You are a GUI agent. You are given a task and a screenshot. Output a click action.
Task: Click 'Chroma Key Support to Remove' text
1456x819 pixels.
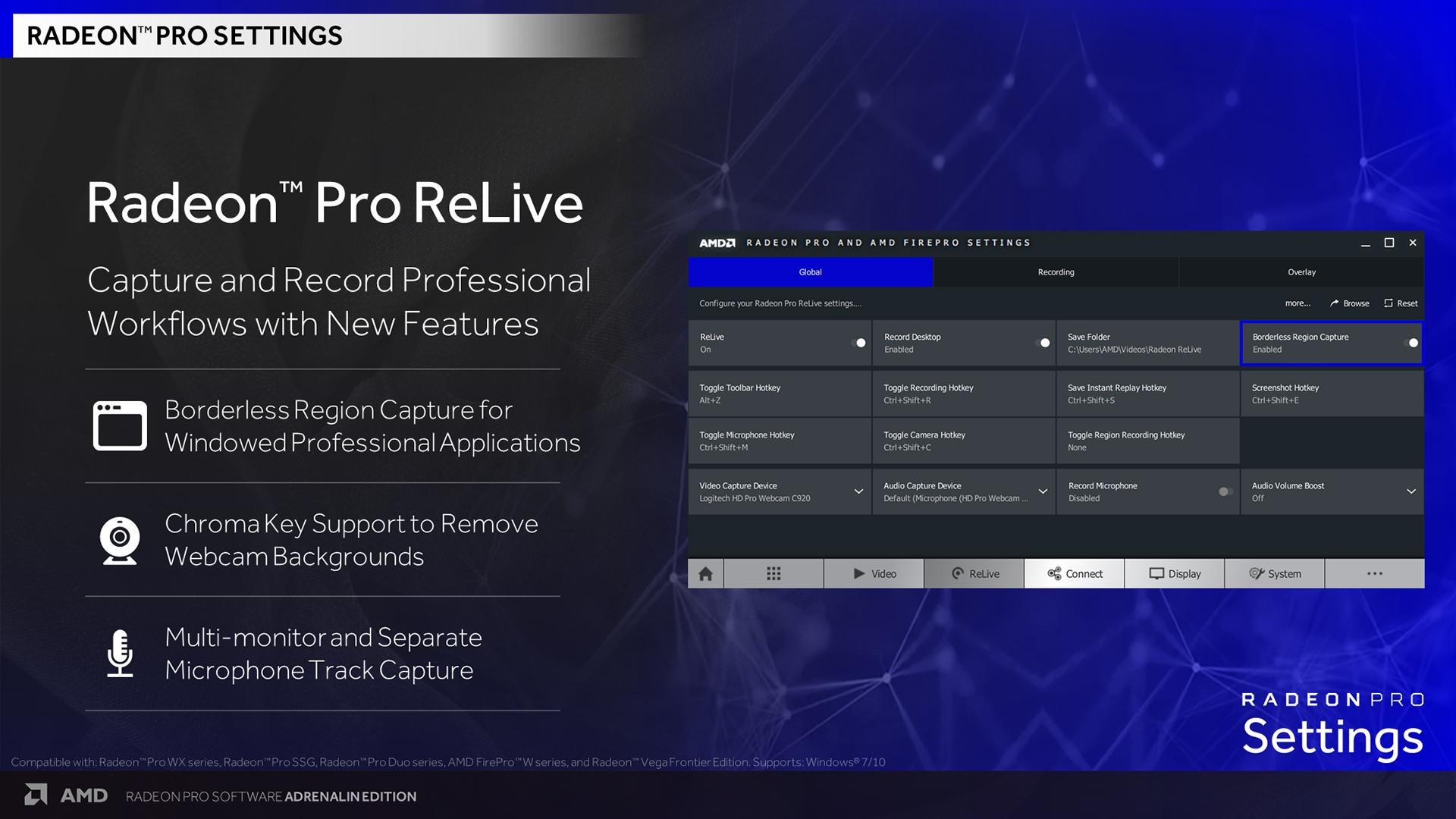tap(351, 524)
